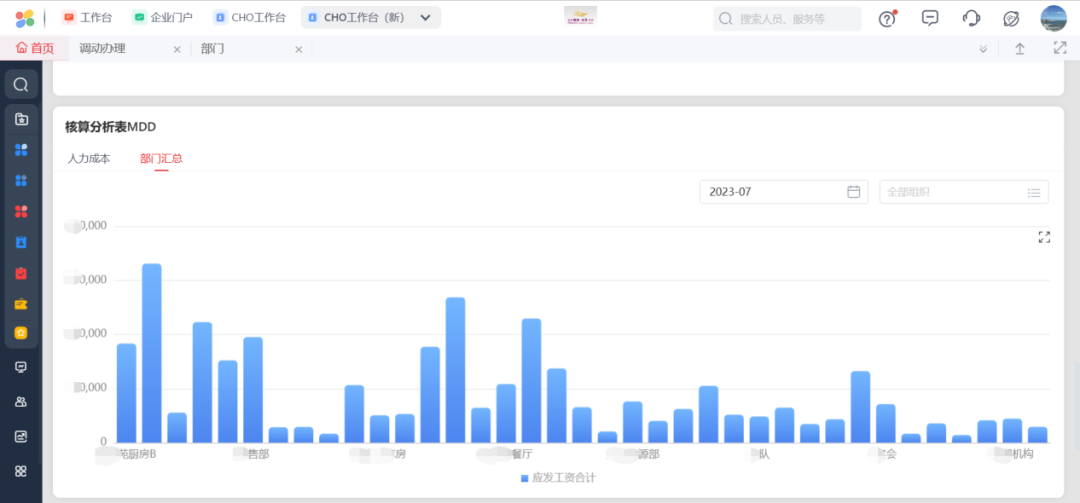
Task: Close the 调动办理 tab
Action: coord(177,49)
